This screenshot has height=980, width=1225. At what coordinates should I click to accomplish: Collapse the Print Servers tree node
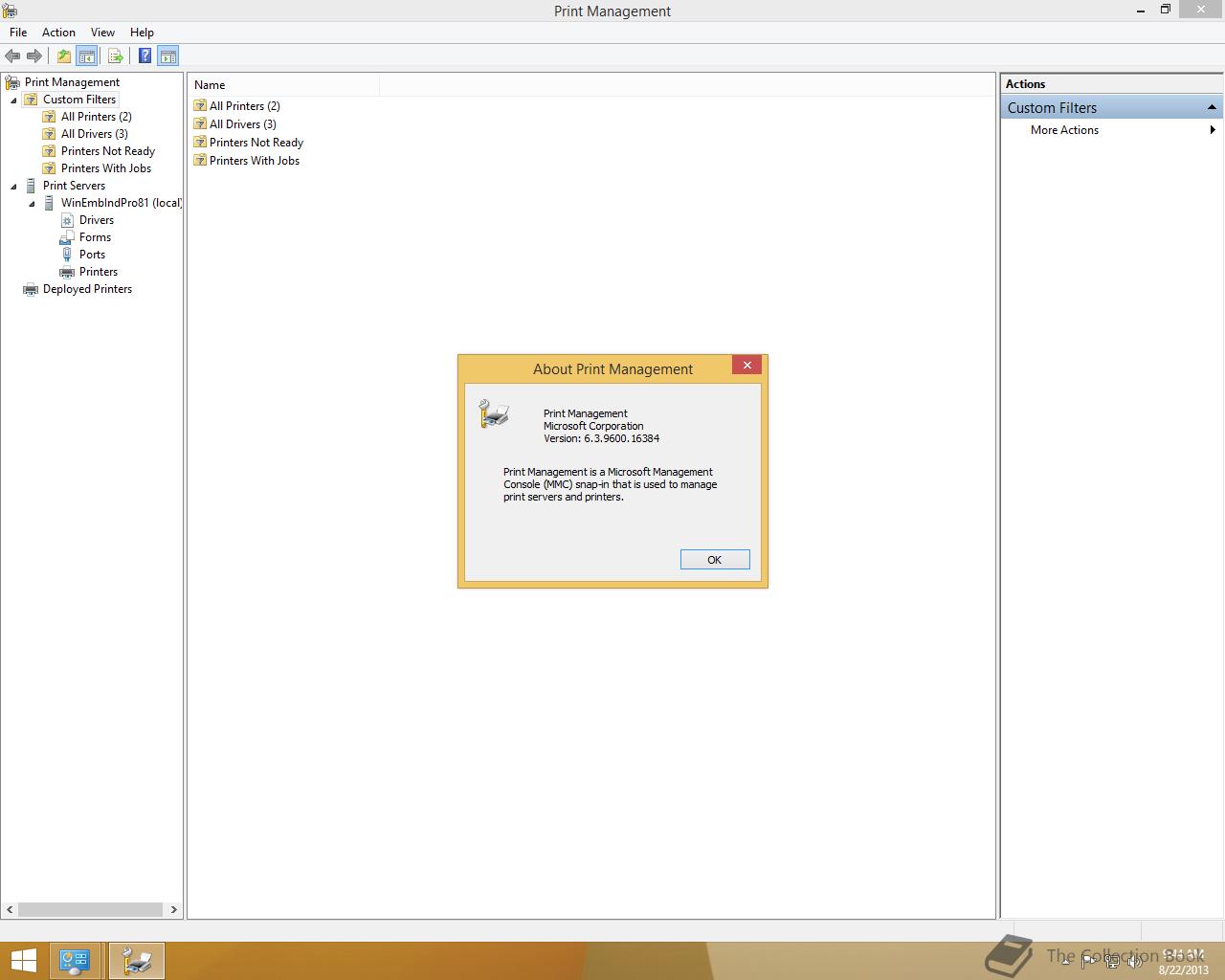[x=13, y=186]
